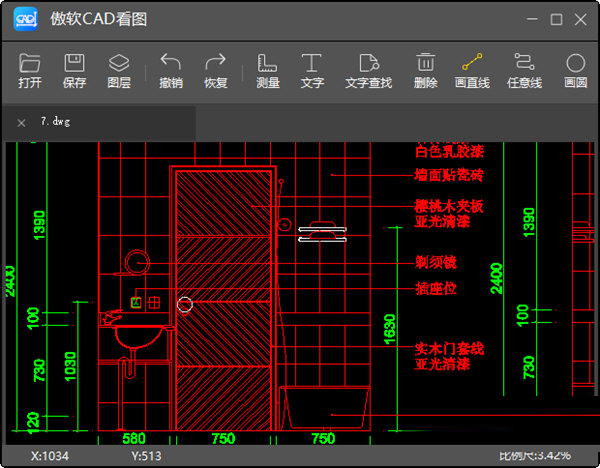Click the 1030 vertical dimension
This screenshot has height=468, width=600.
[x=70, y=367]
